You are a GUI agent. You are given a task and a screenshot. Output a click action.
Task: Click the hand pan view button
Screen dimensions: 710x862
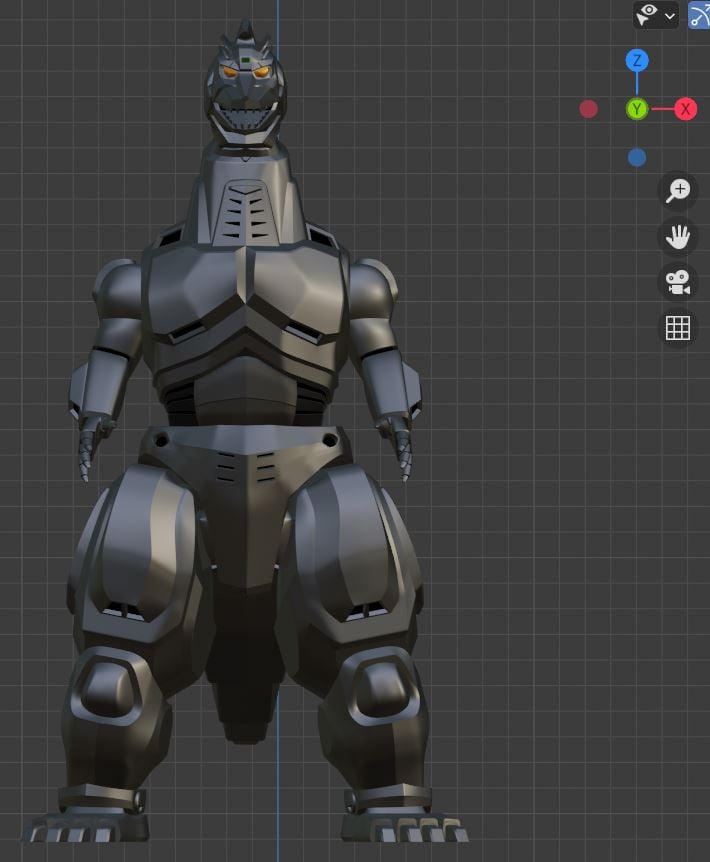tap(678, 237)
